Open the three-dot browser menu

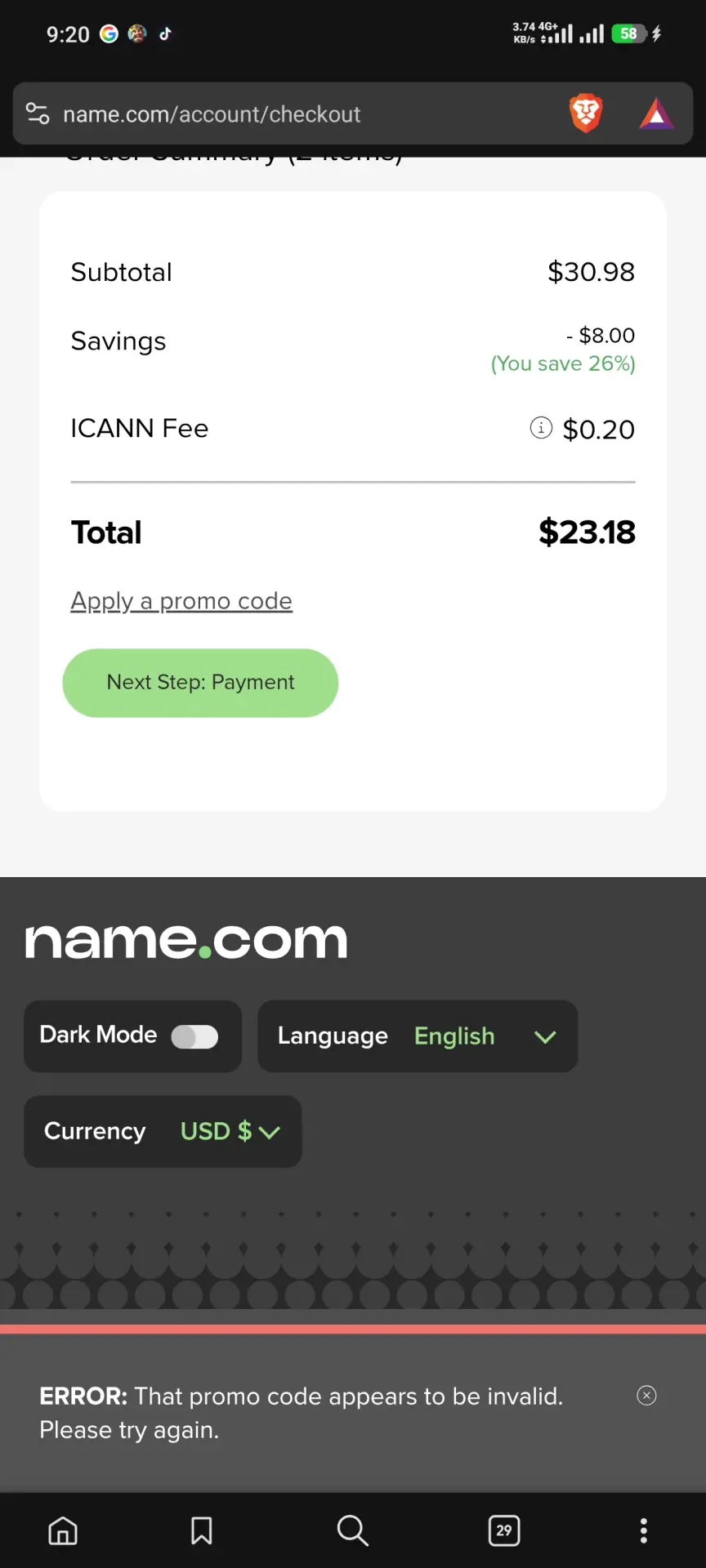644,1530
